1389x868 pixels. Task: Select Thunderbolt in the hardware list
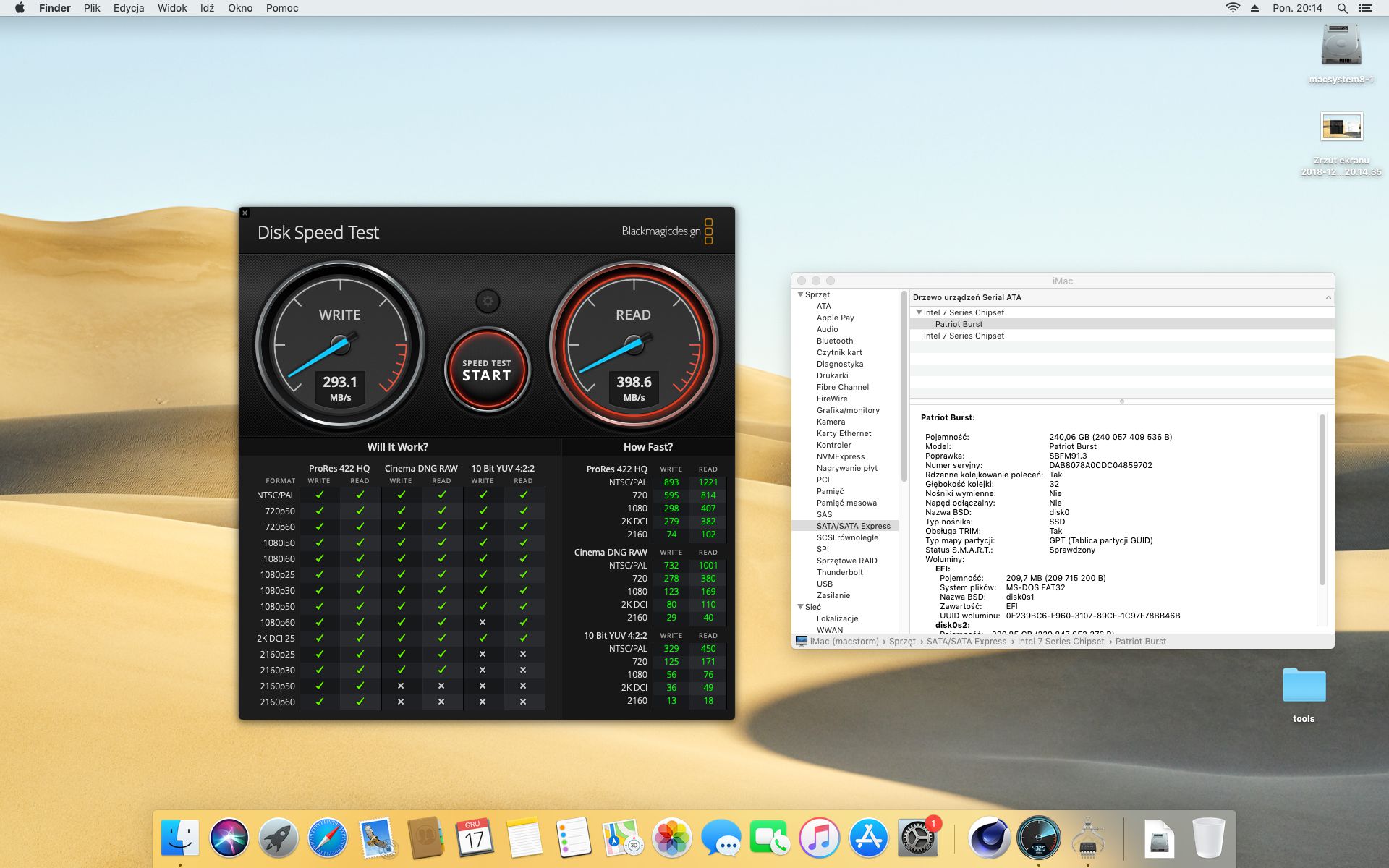point(839,572)
